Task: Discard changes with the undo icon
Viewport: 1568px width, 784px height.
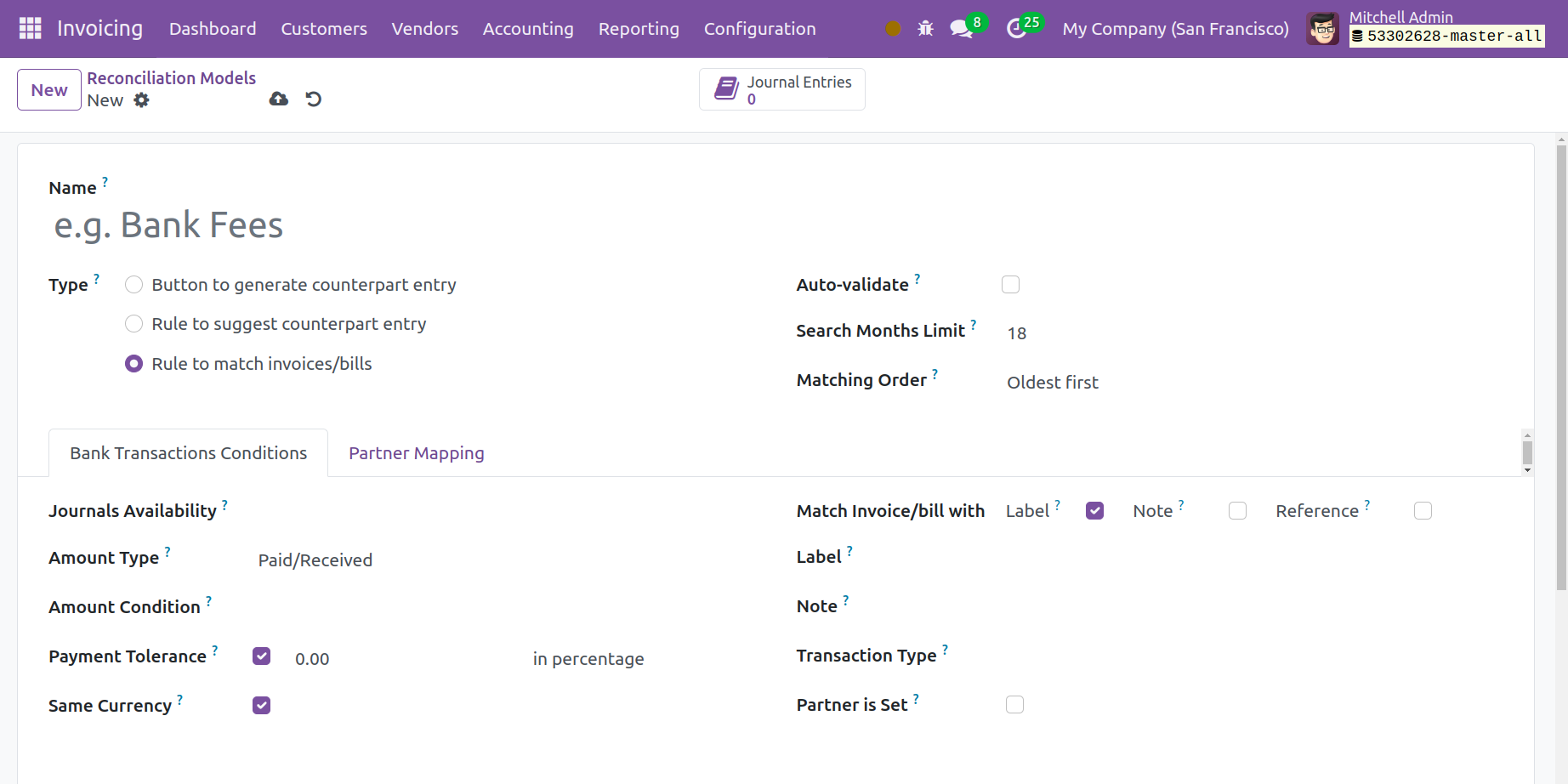Action: (x=314, y=99)
